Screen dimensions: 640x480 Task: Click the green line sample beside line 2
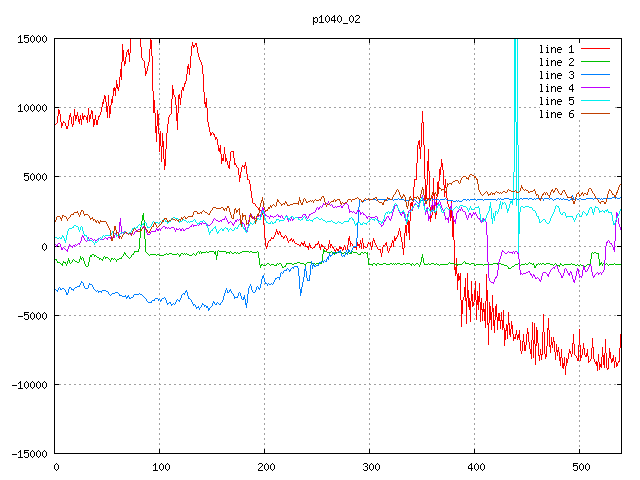pyautogui.click(x=596, y=62)
